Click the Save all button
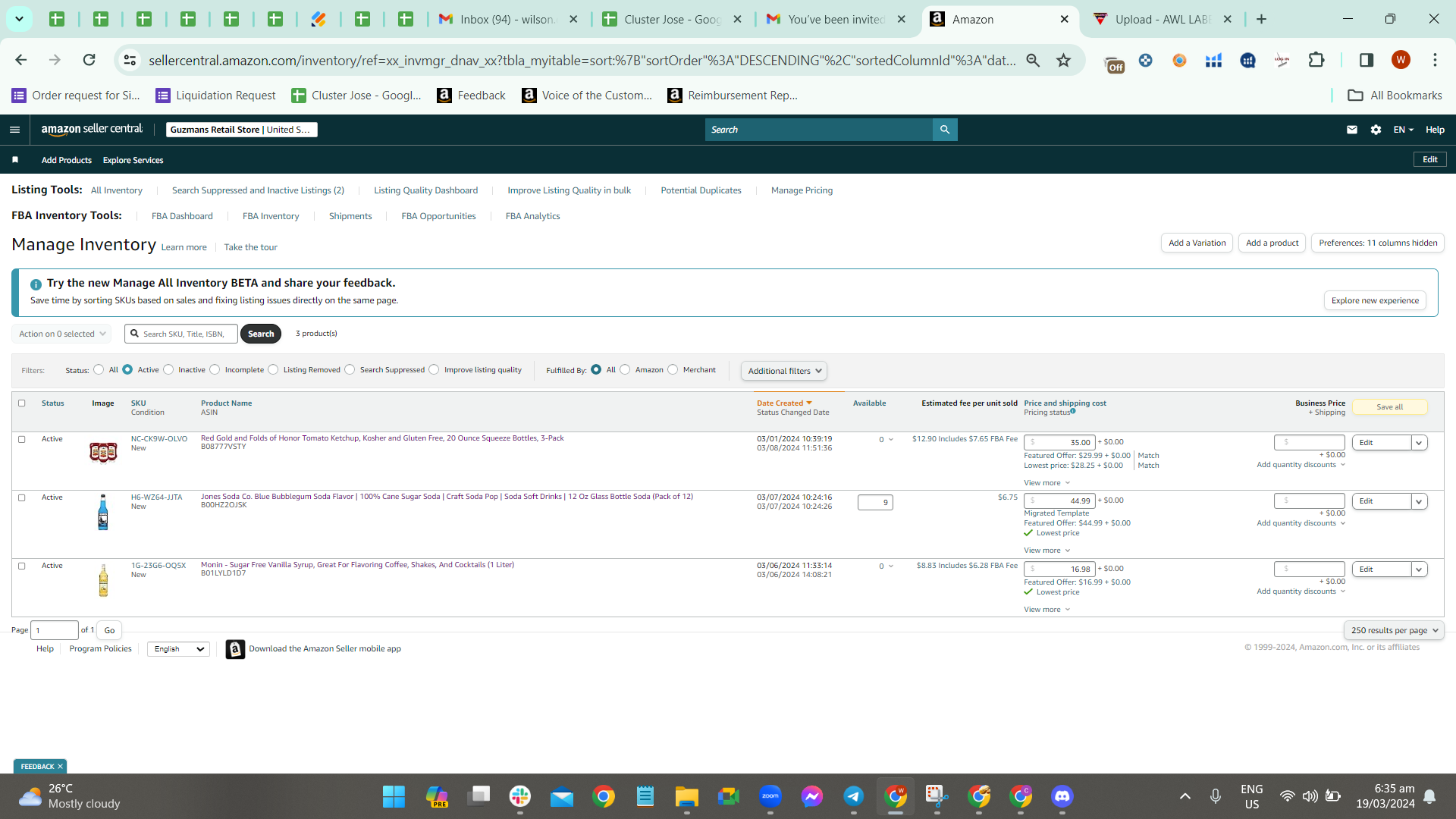The height and width of the screenshot is (819, 1456). tap(1389, 407)
